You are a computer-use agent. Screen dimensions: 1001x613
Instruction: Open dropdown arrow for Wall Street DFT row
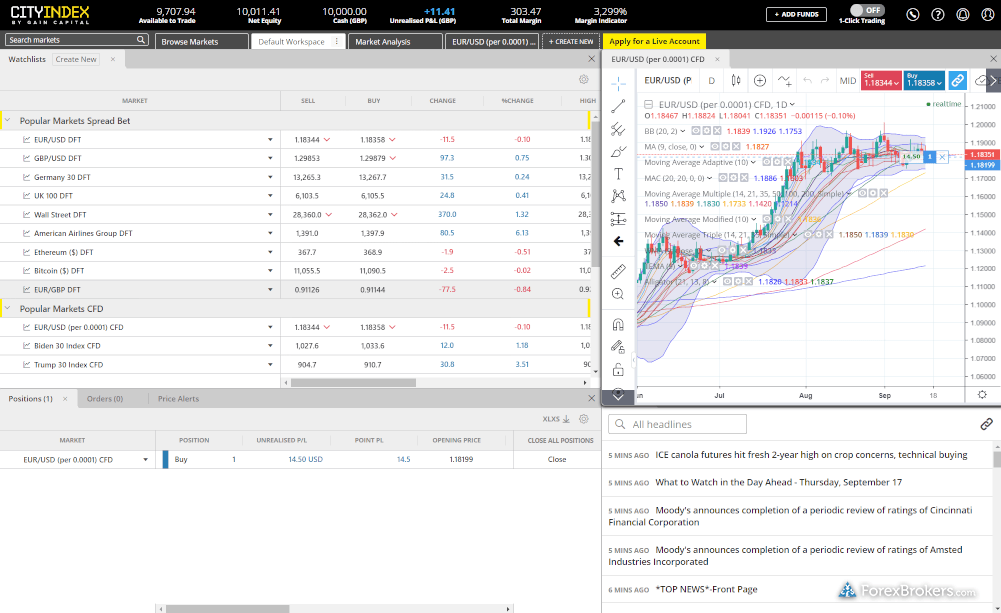pyautogui.click(x=270, y=215)
